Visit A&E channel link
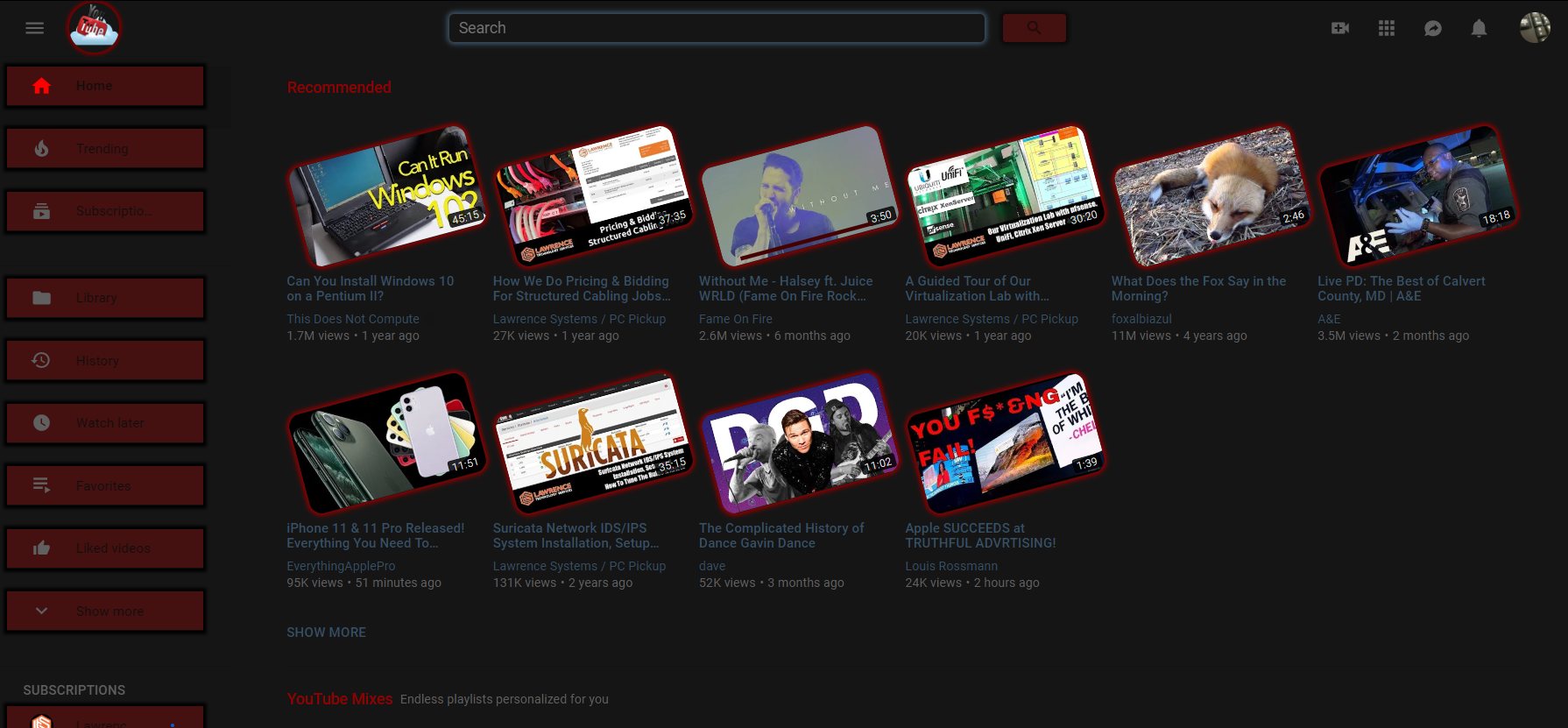 [1329, 319]
